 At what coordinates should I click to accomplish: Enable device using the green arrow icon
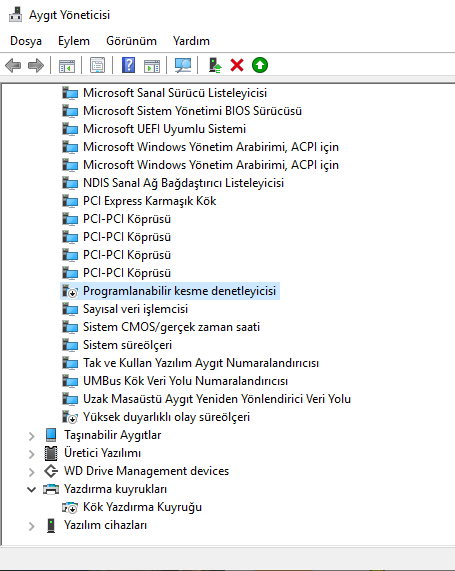[x=260, y=66]
